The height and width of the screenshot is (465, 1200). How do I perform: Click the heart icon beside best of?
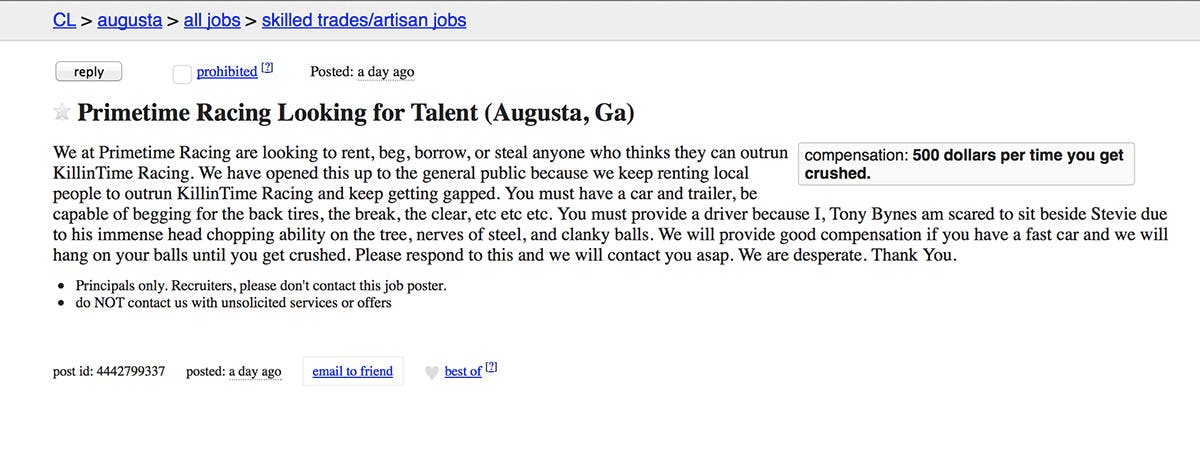431,372
